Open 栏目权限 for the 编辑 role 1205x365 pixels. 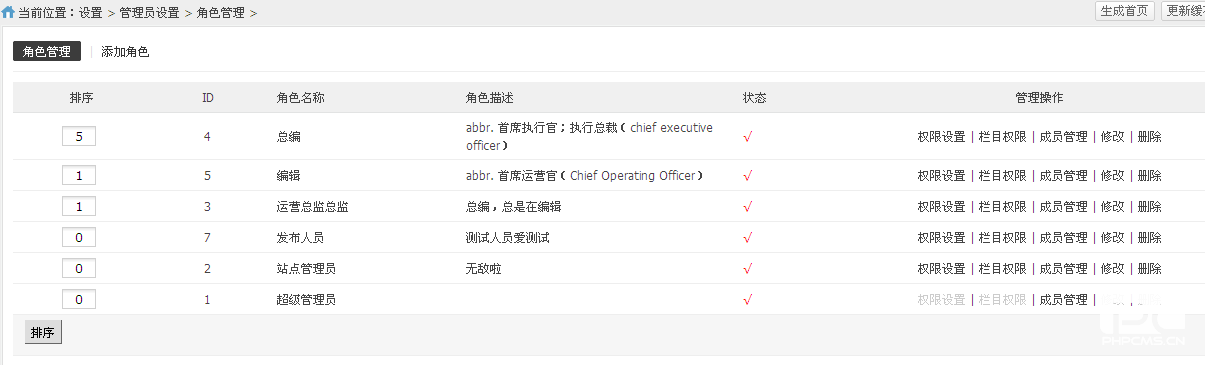point(1003,176)
